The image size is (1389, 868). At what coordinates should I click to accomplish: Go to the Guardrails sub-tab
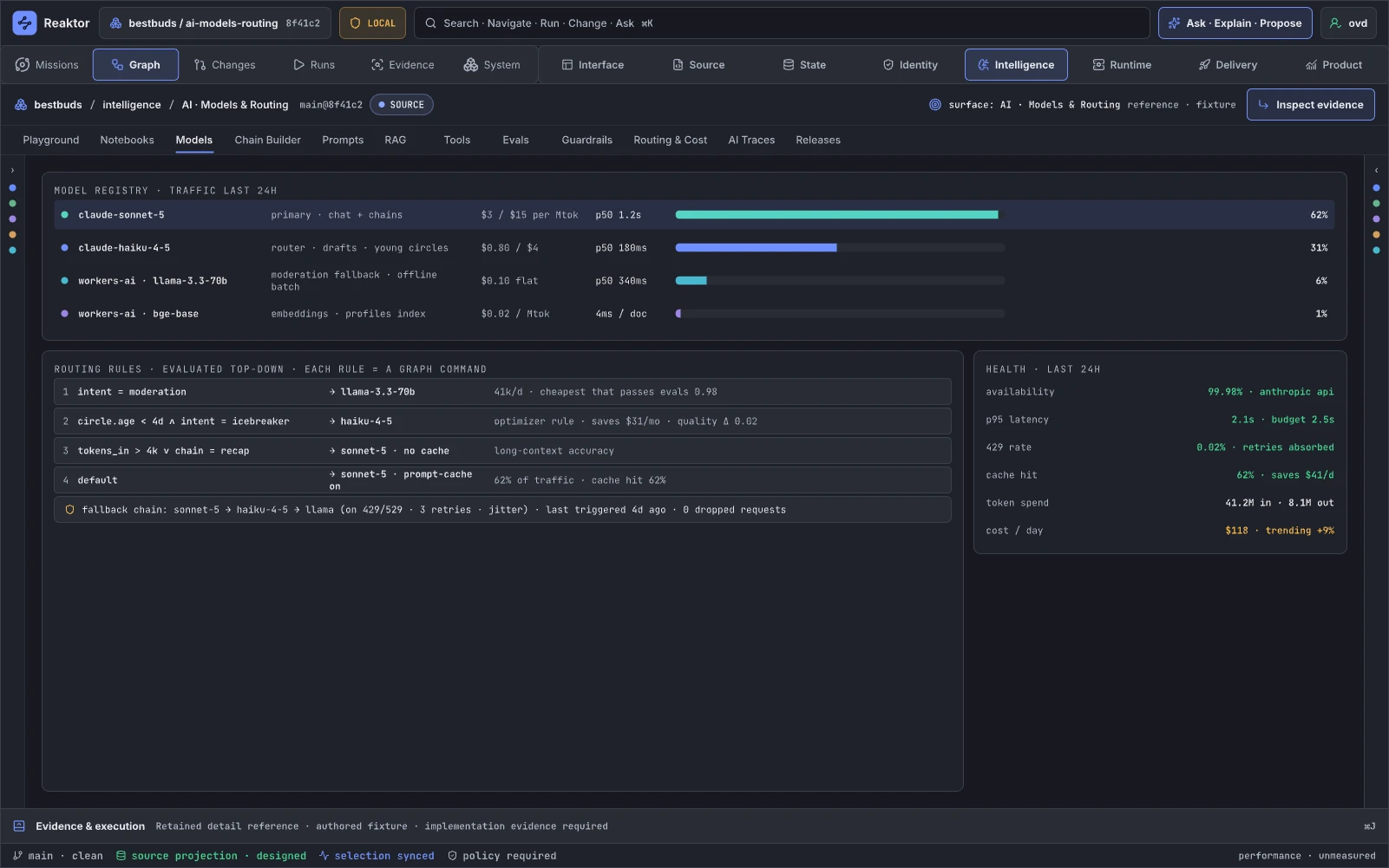coord(586,140)
